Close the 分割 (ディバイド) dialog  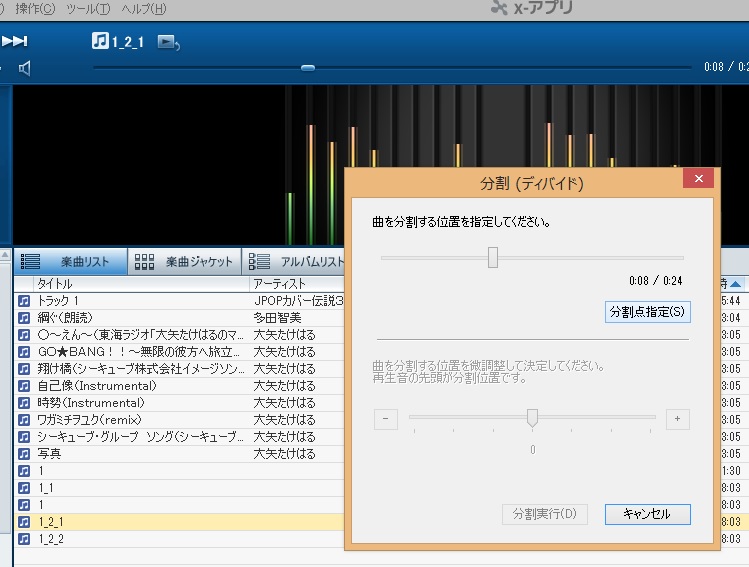pyautogui.click(x=699, y=179)
